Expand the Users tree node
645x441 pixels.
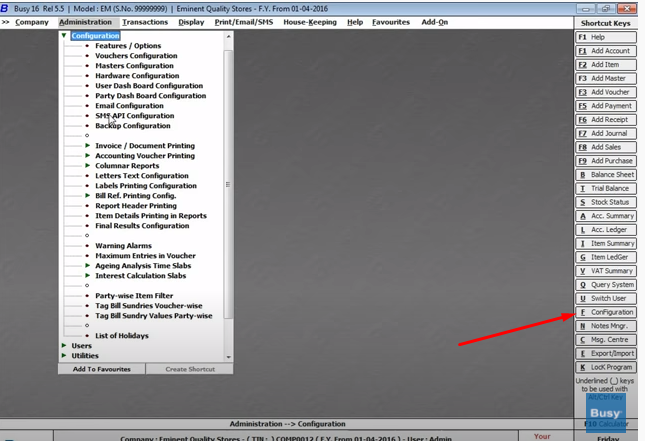64,345
